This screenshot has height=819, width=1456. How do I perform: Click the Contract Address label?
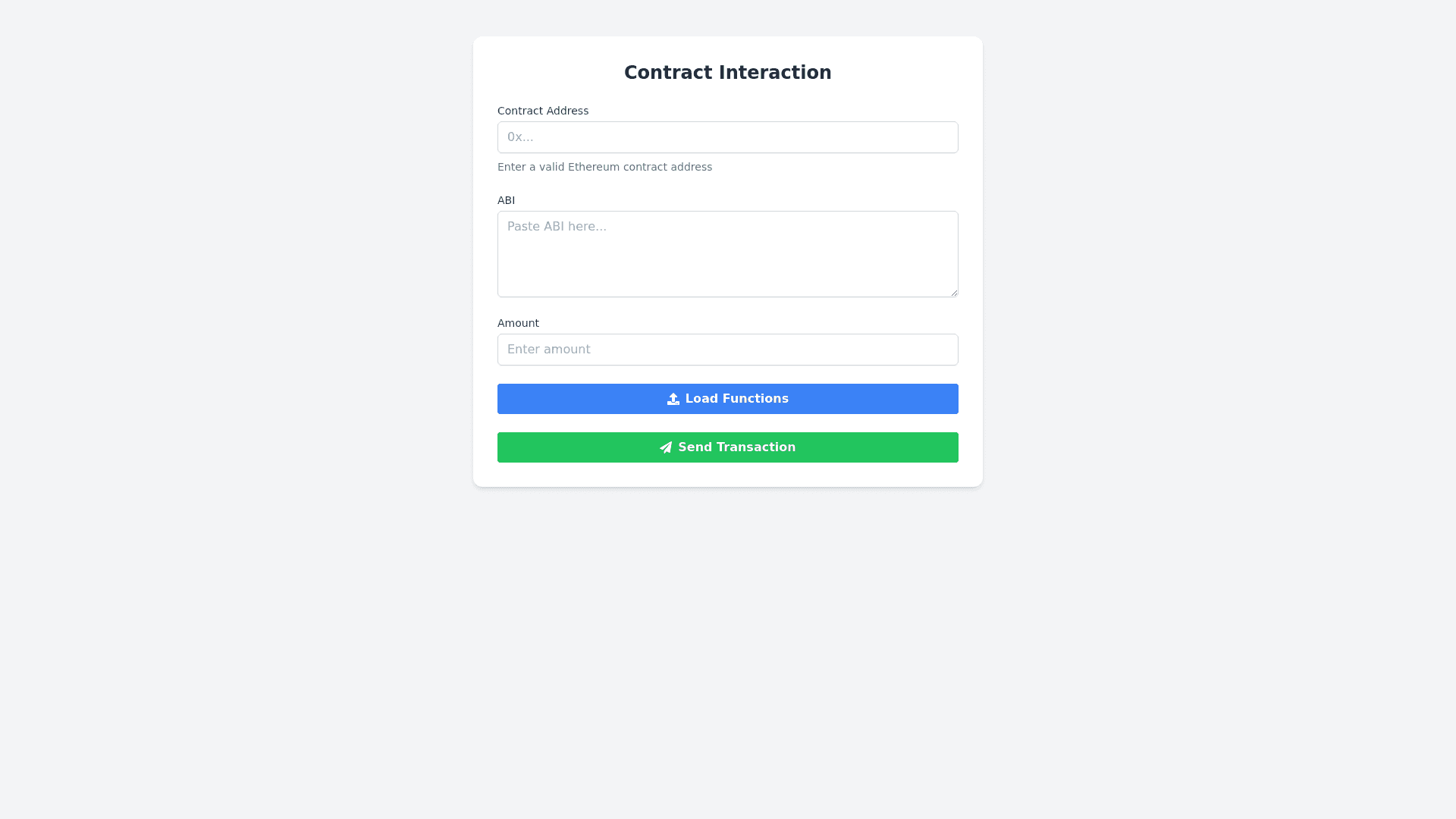(x=543, y=111)
